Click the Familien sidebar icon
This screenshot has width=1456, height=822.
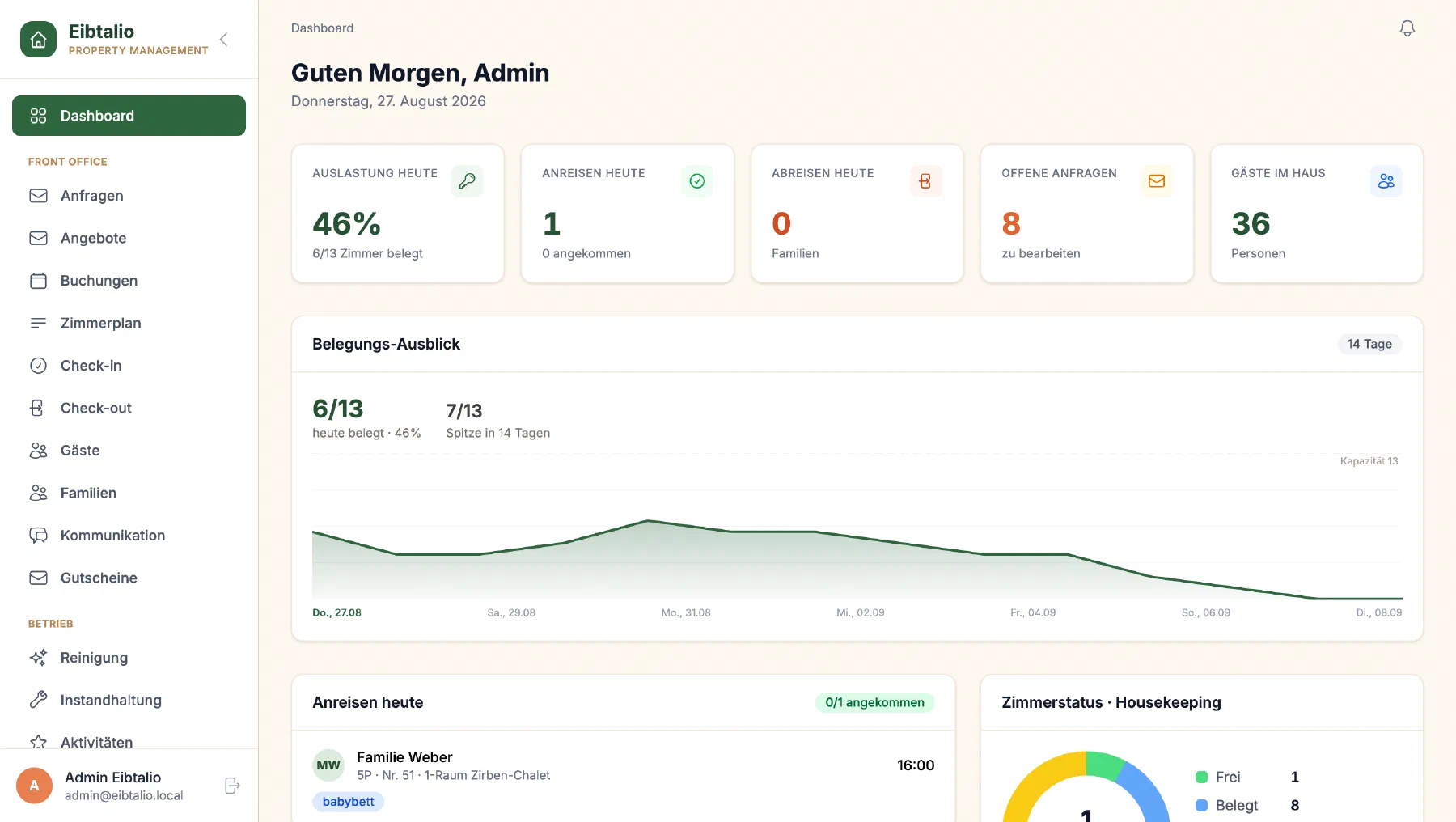38,493
